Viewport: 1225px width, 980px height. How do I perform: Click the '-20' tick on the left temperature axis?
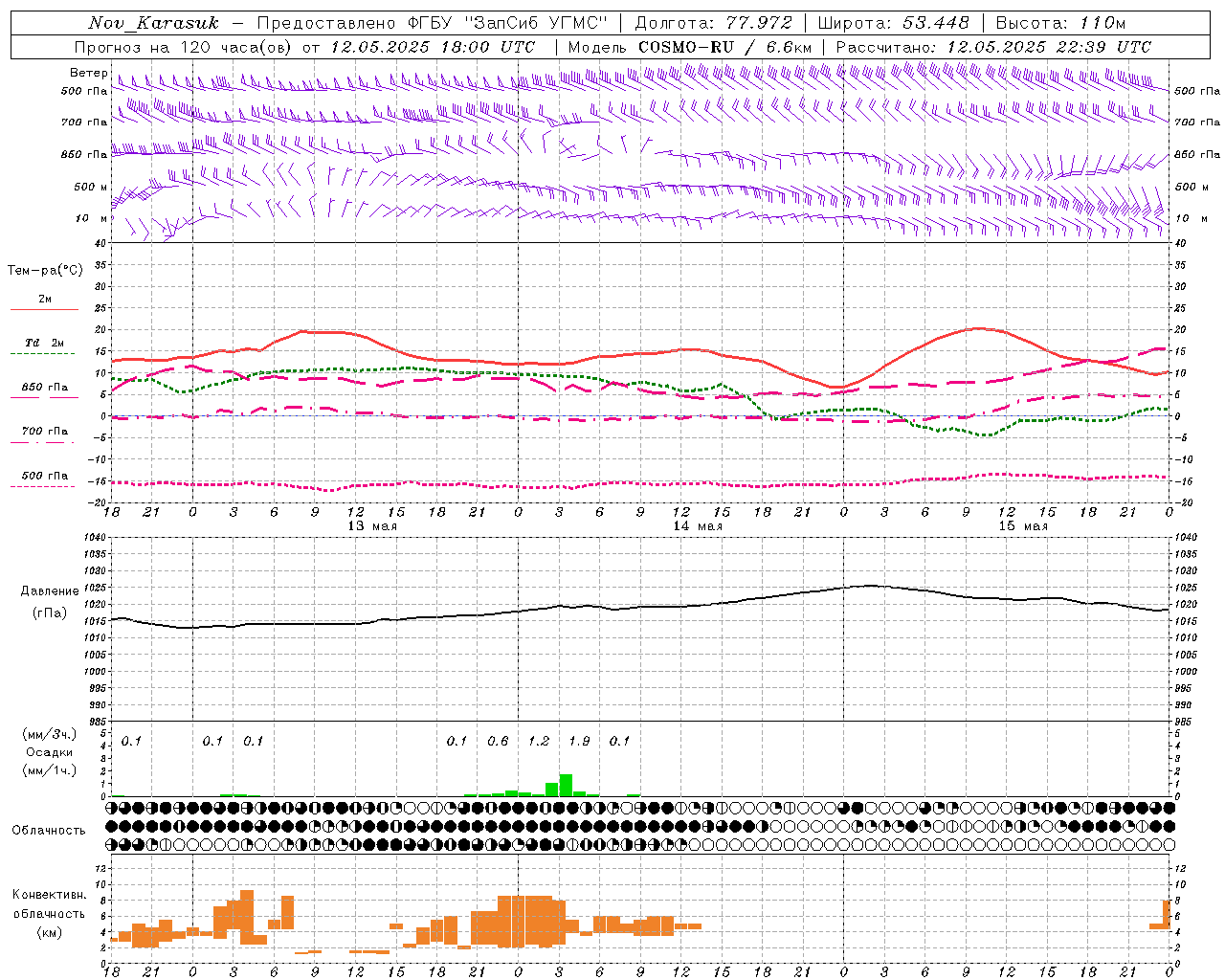point(98,502)
